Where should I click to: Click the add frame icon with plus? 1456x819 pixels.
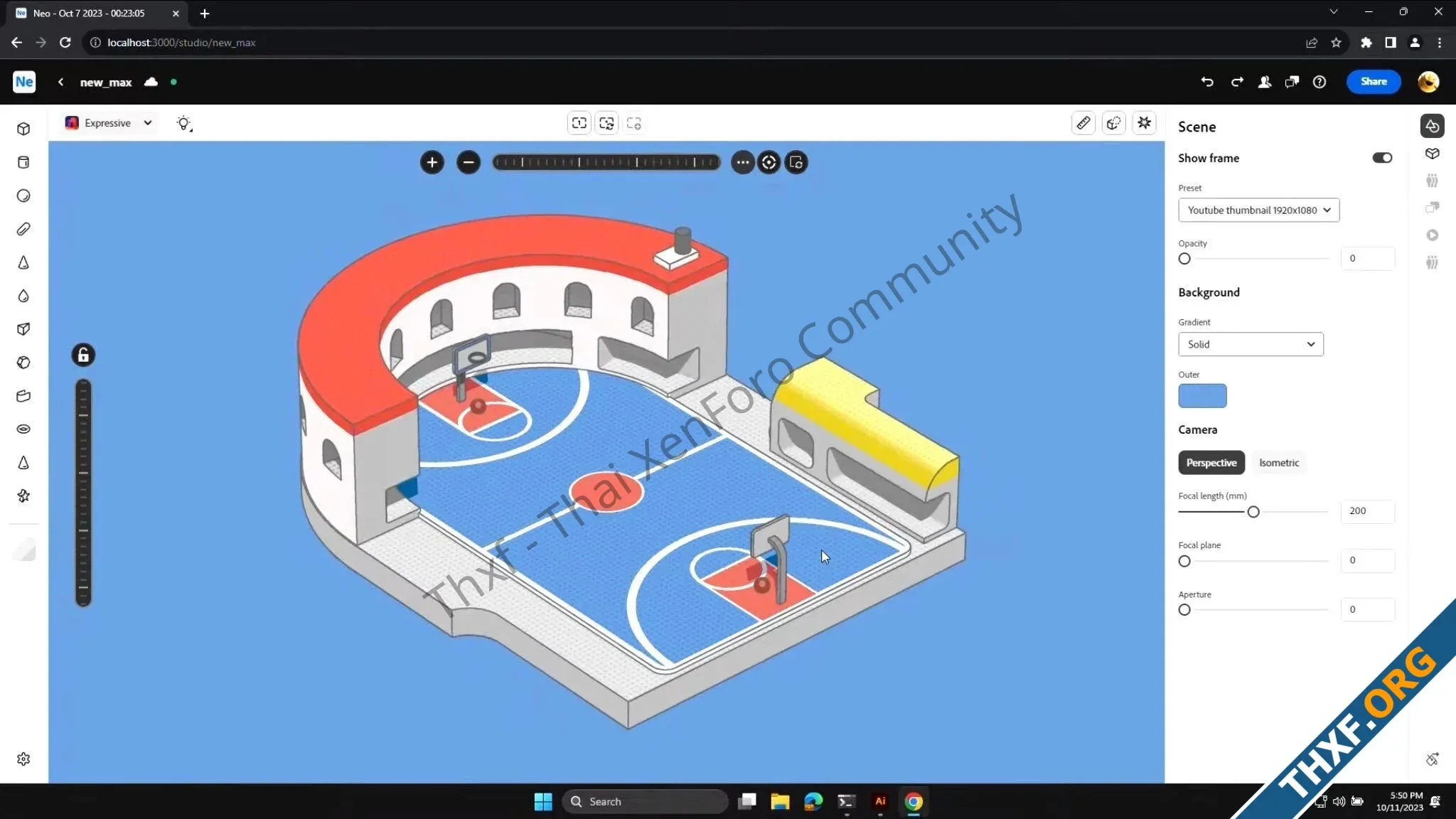(634, 123)
